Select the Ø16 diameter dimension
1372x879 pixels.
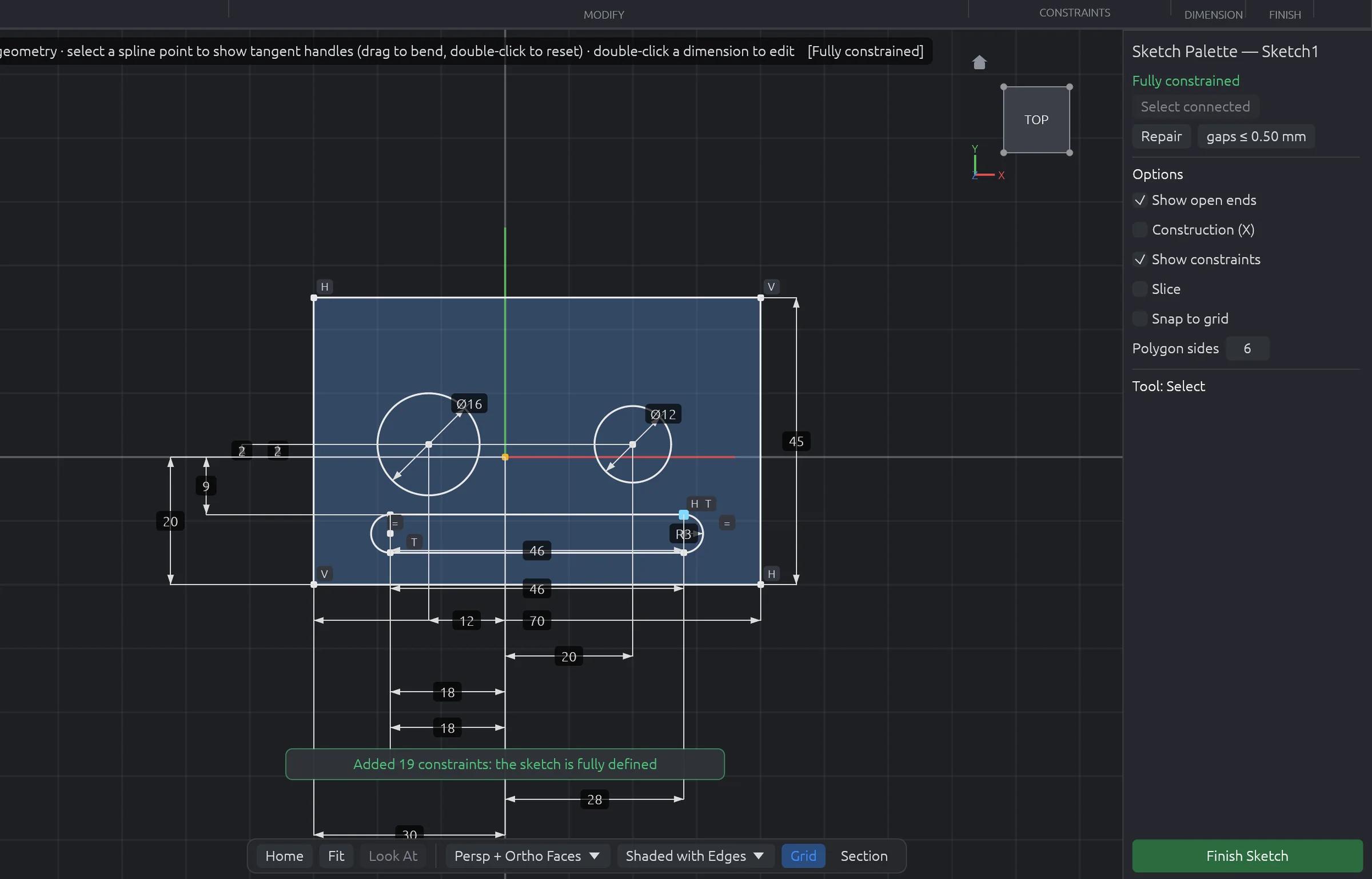tap(469, 404)
